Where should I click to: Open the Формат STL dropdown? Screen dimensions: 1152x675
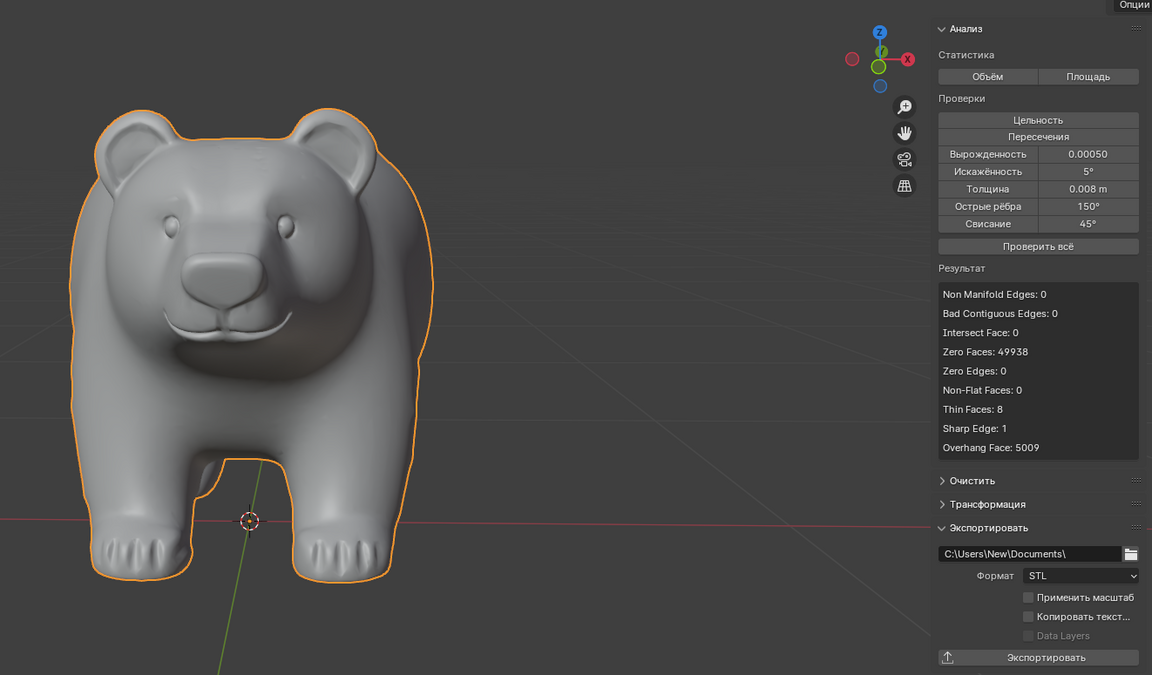(1081, 576)
